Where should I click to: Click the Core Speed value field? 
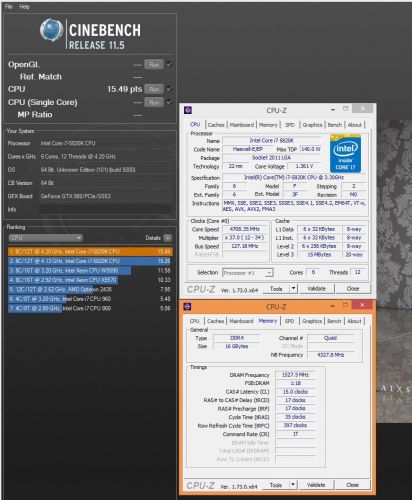245,229
